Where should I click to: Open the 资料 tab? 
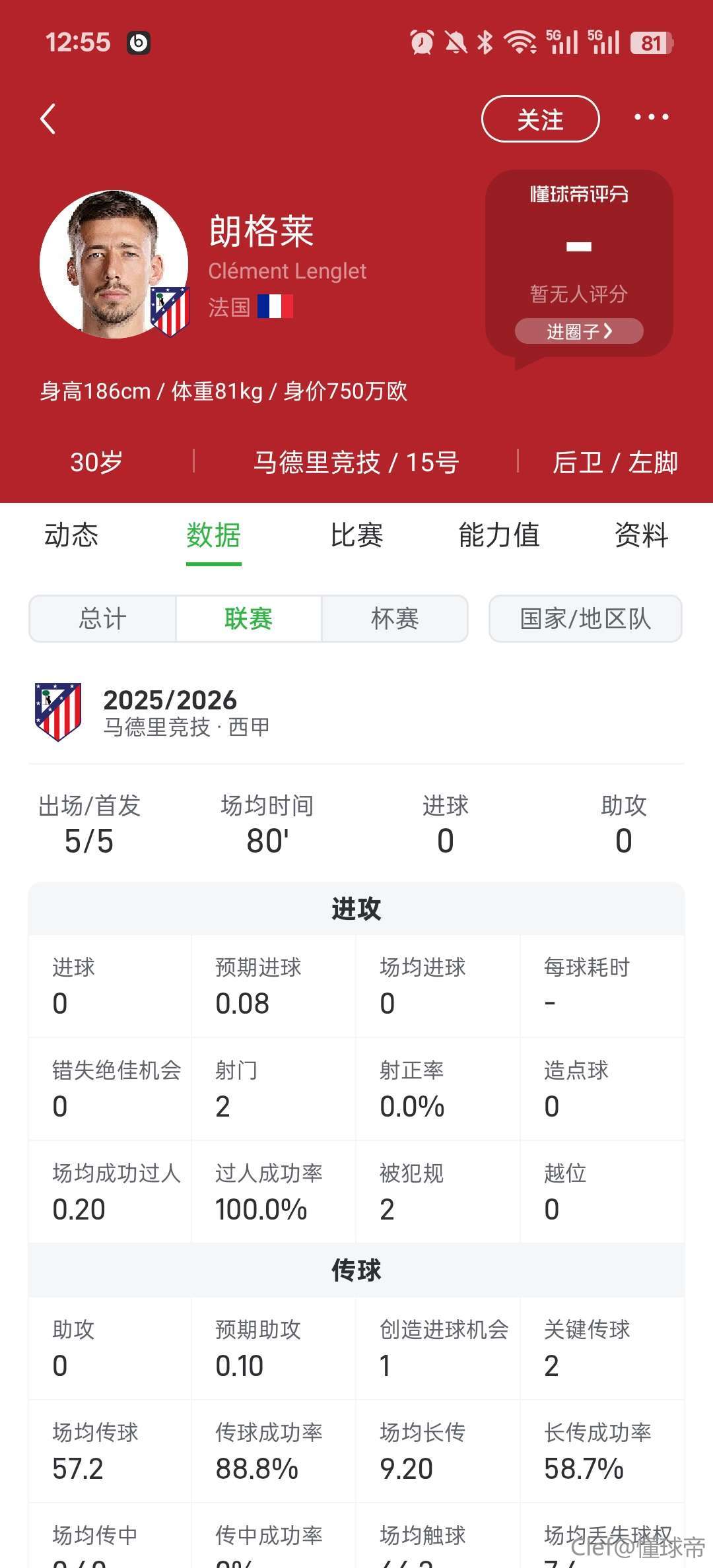click(x=641, y=535)
